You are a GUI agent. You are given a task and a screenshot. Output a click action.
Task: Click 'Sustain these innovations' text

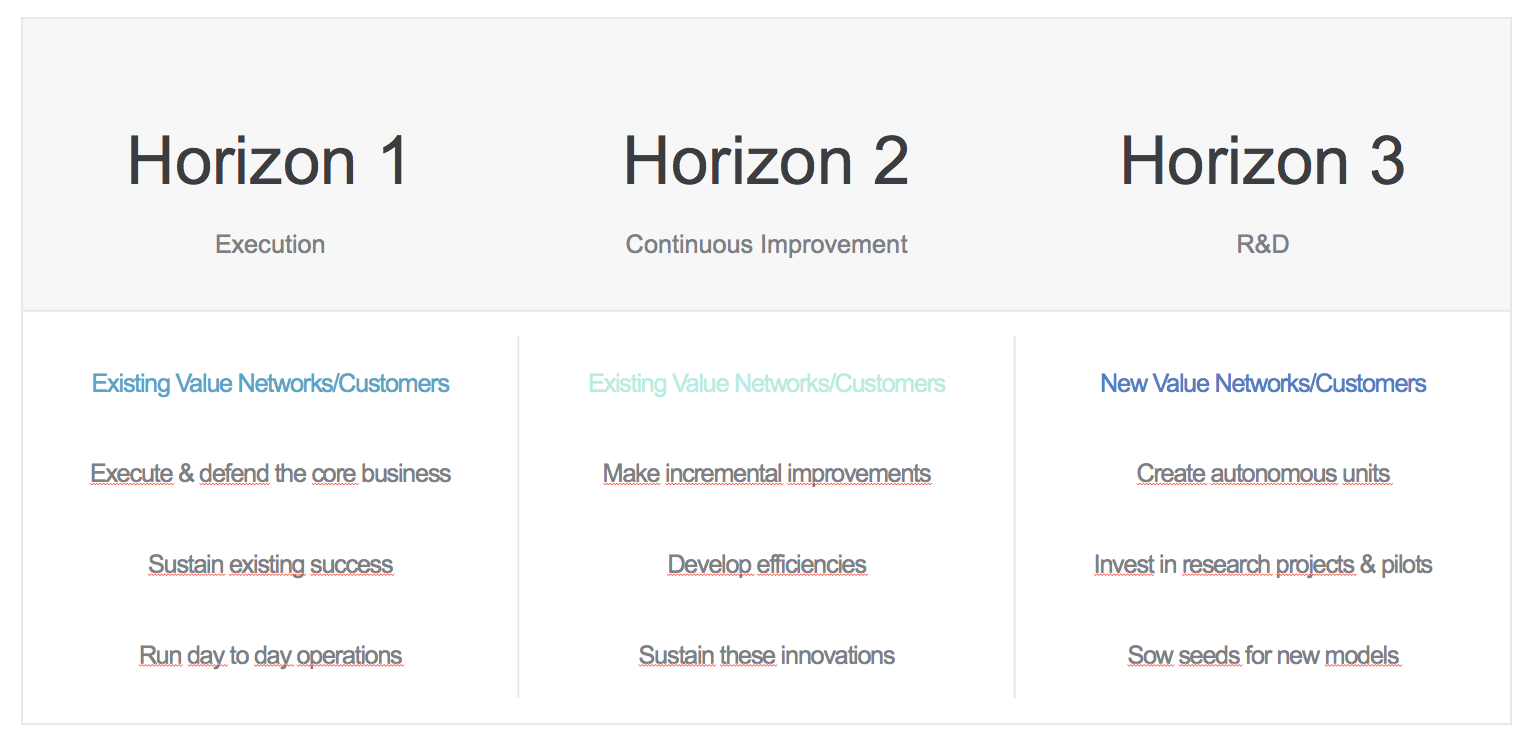pyautogui.click(x=767, y=656)
